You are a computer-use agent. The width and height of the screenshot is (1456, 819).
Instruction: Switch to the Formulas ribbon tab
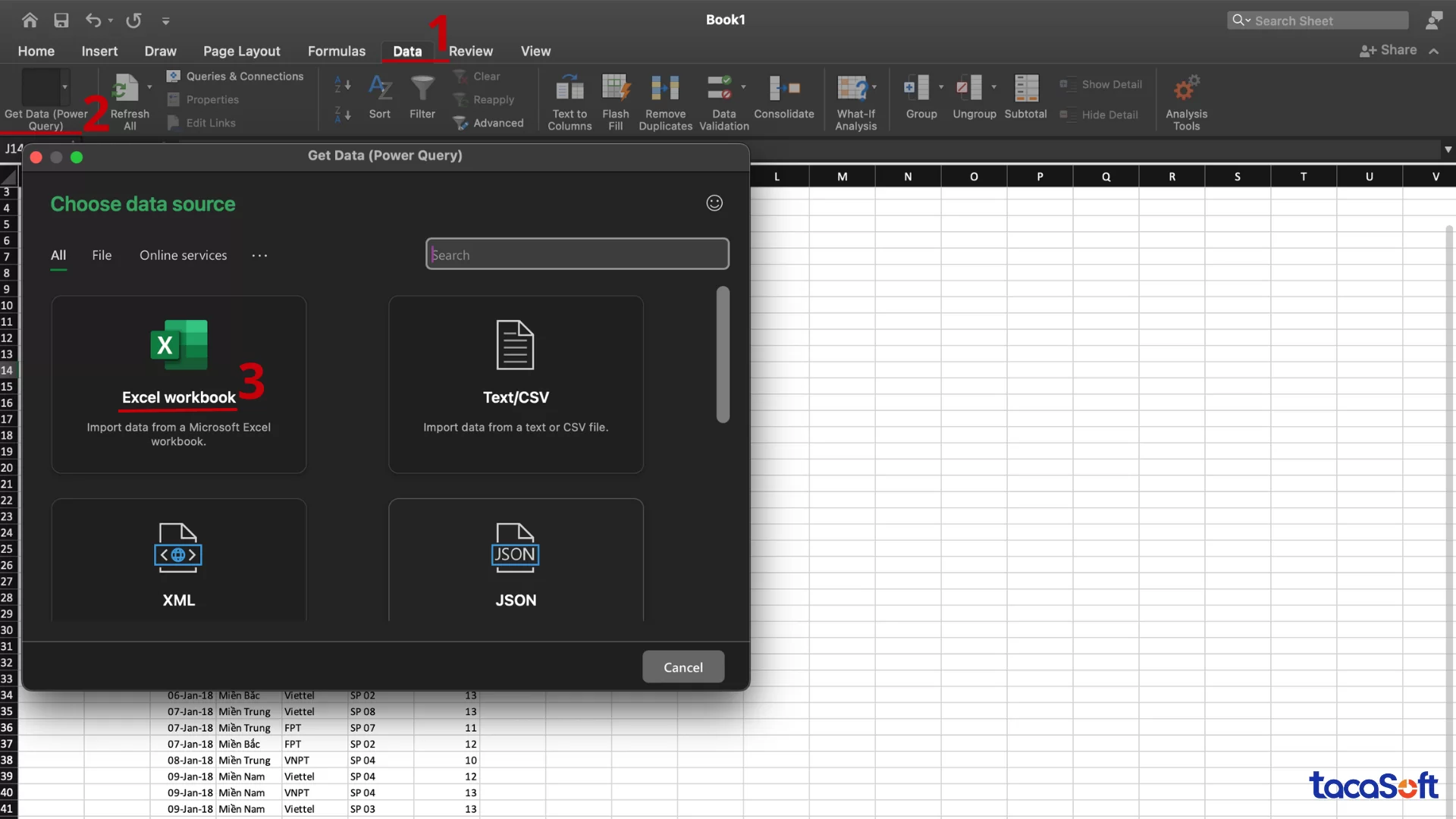(x=336, y=51)
